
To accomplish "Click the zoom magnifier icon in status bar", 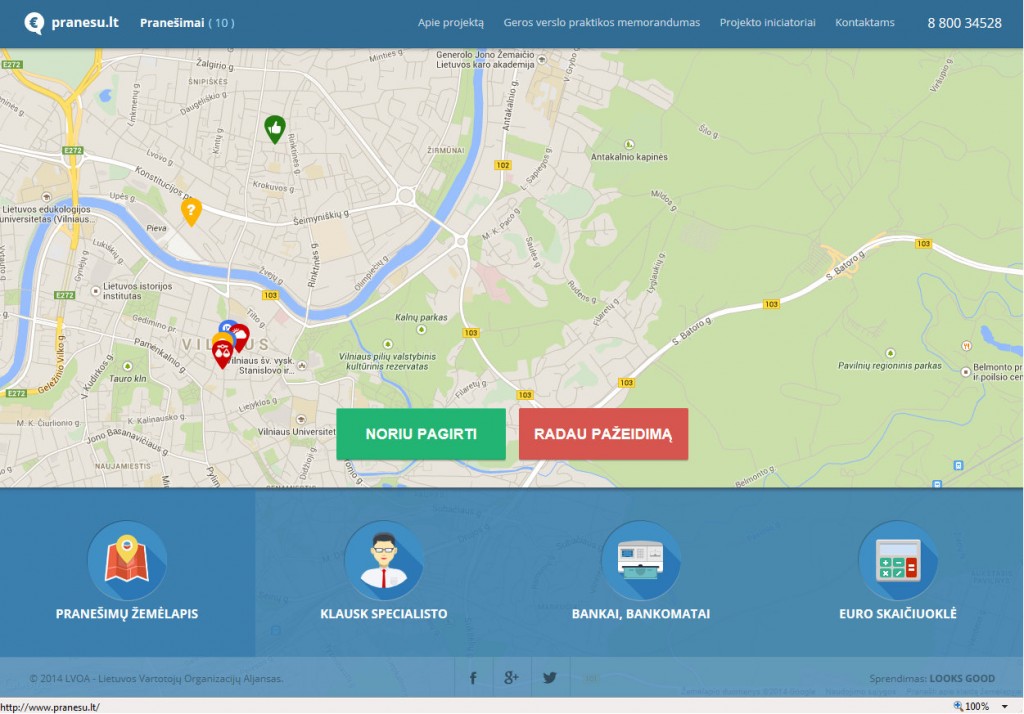I will (x=958, y=706).
